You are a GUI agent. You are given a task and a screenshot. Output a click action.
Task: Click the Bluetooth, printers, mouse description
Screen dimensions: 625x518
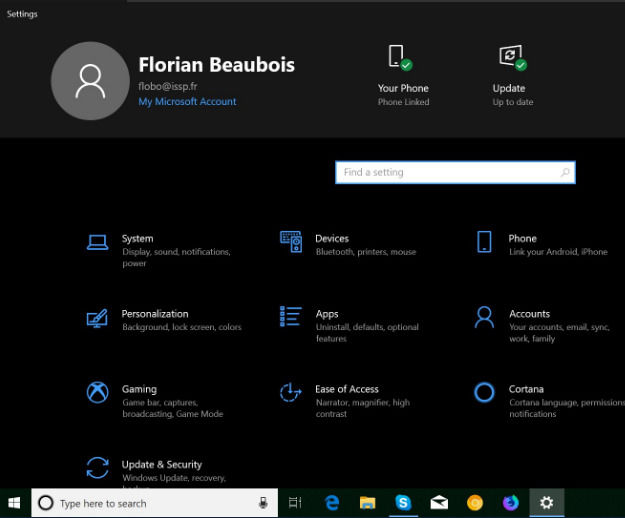pos(366,252)
